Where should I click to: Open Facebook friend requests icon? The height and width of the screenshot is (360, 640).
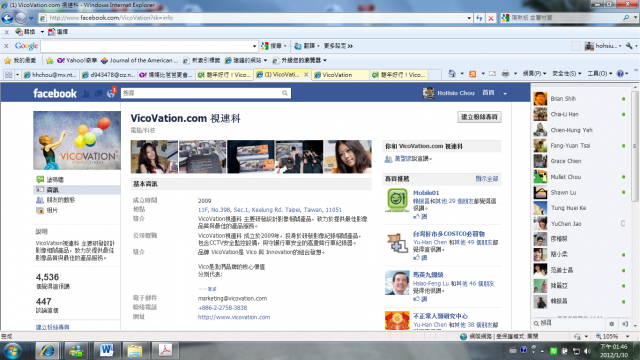tap(86, 94)
